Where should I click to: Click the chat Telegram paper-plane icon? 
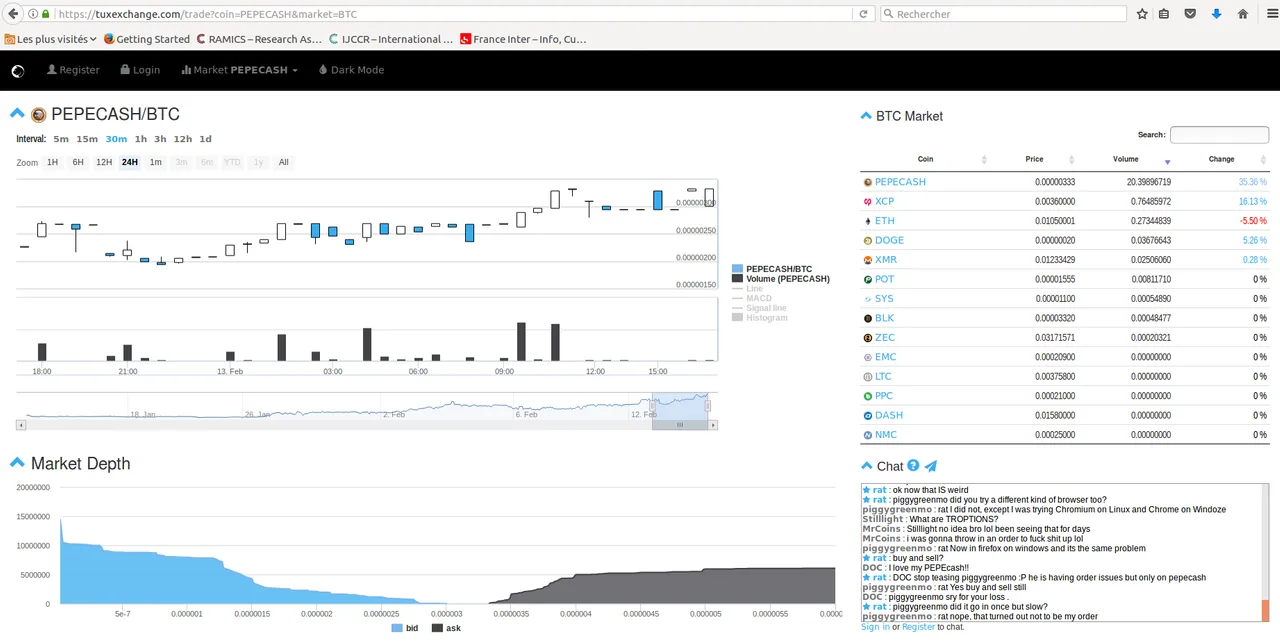point(931,466)
